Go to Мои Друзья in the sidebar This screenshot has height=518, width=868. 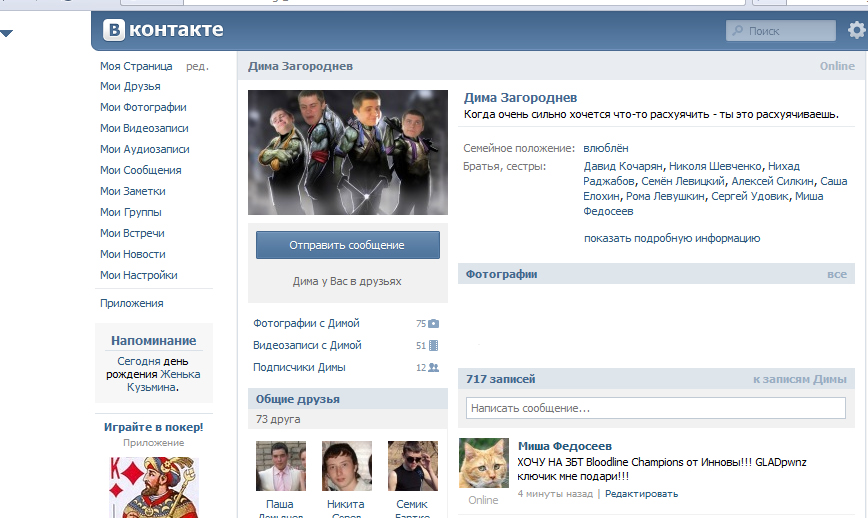[130, 86]
